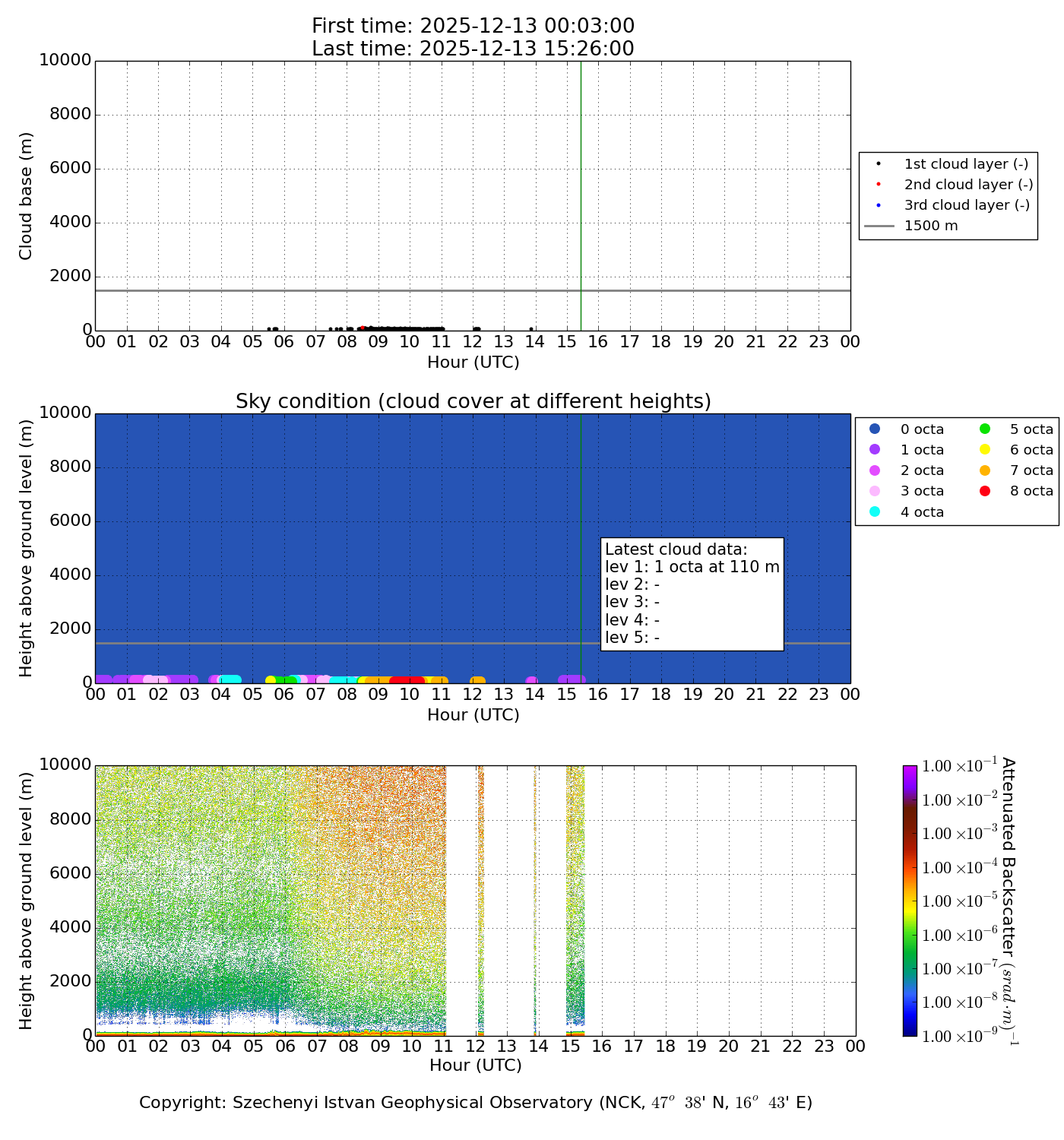This screenshot has height=1140, width=1064.
Task: Click the 4 octa cyan legend dot
Action: coord(875,511)
